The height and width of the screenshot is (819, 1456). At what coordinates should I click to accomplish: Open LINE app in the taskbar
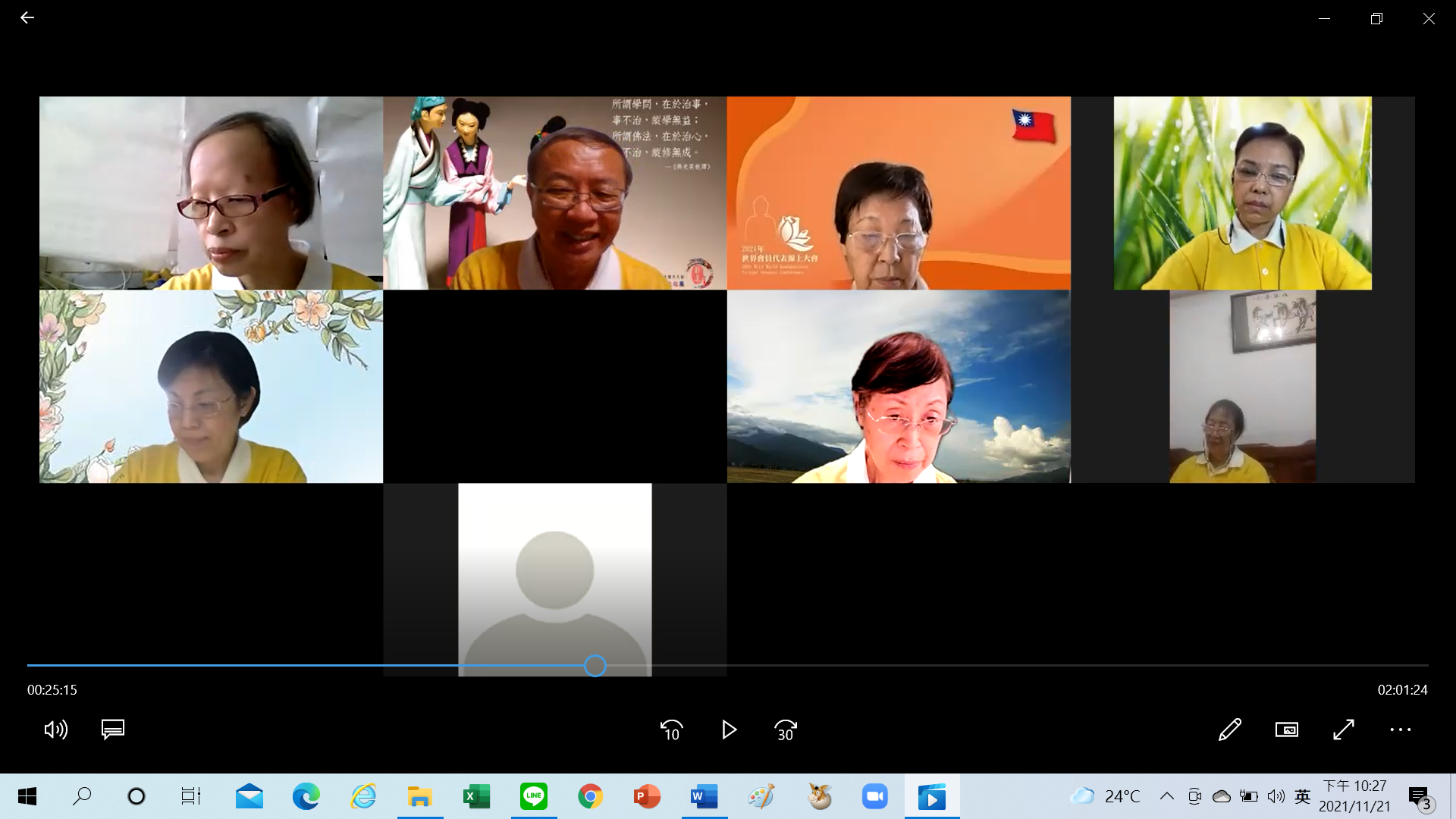533,796
